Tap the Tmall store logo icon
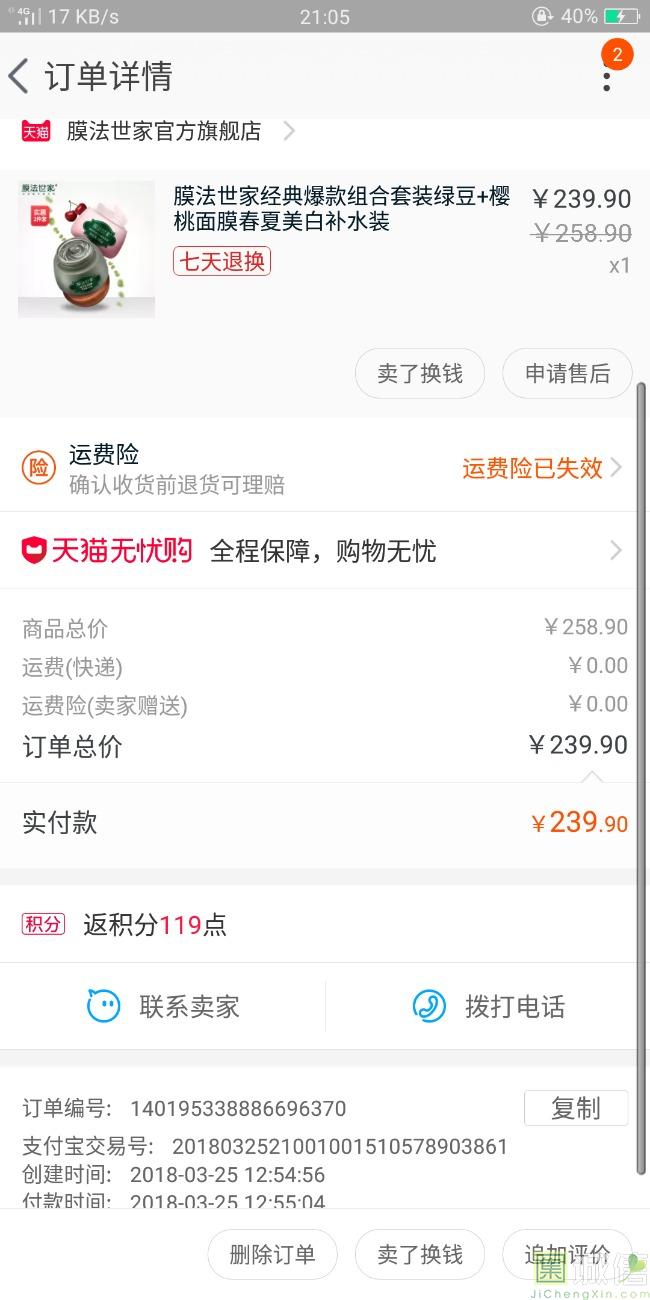Viewport: 650px width, 1300px height. 36,131
